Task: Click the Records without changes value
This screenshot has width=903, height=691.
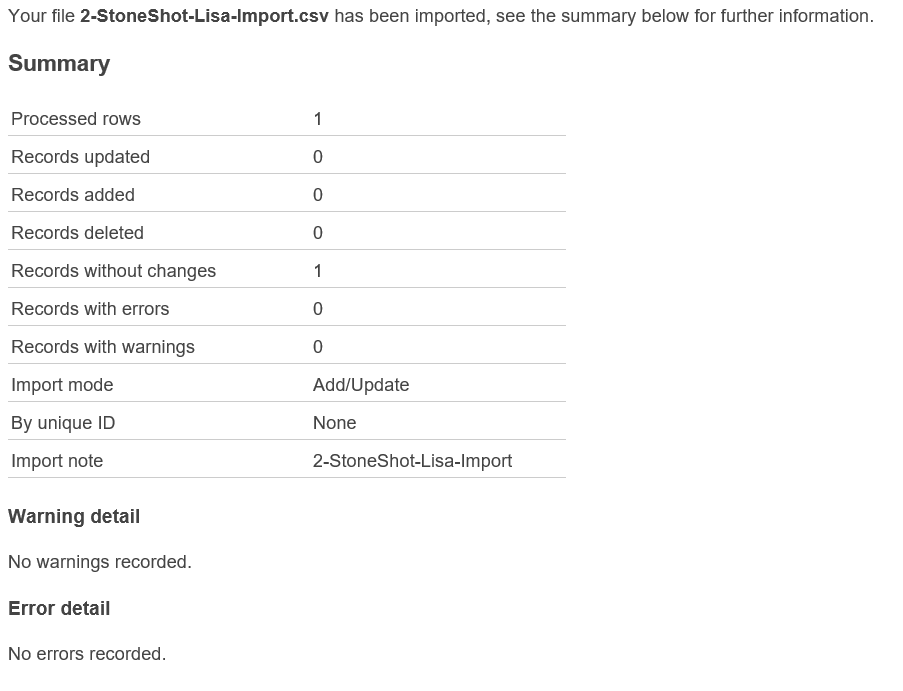Action: pos(317,271)
